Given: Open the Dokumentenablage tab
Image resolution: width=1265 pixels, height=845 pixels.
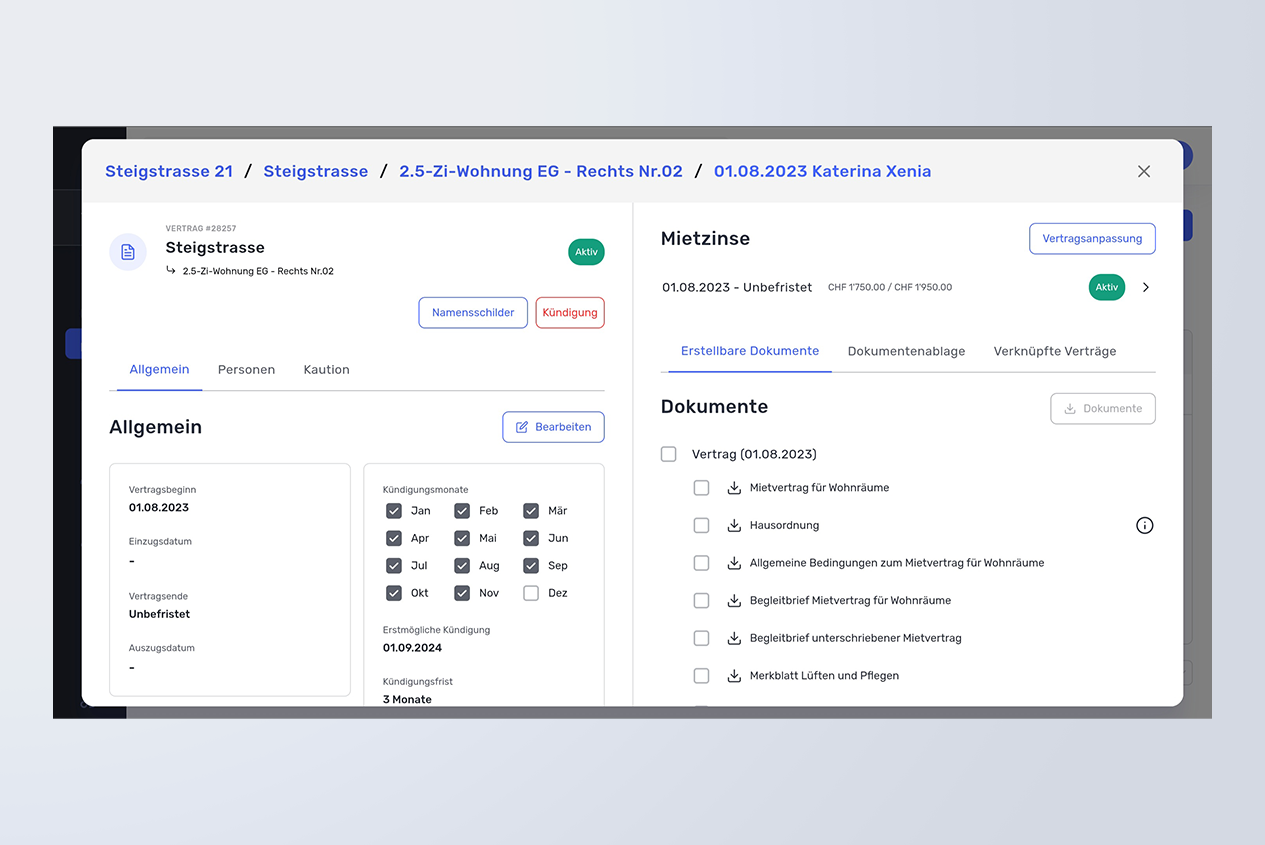Looking at the screenshot, I should [x=906, y=351].
